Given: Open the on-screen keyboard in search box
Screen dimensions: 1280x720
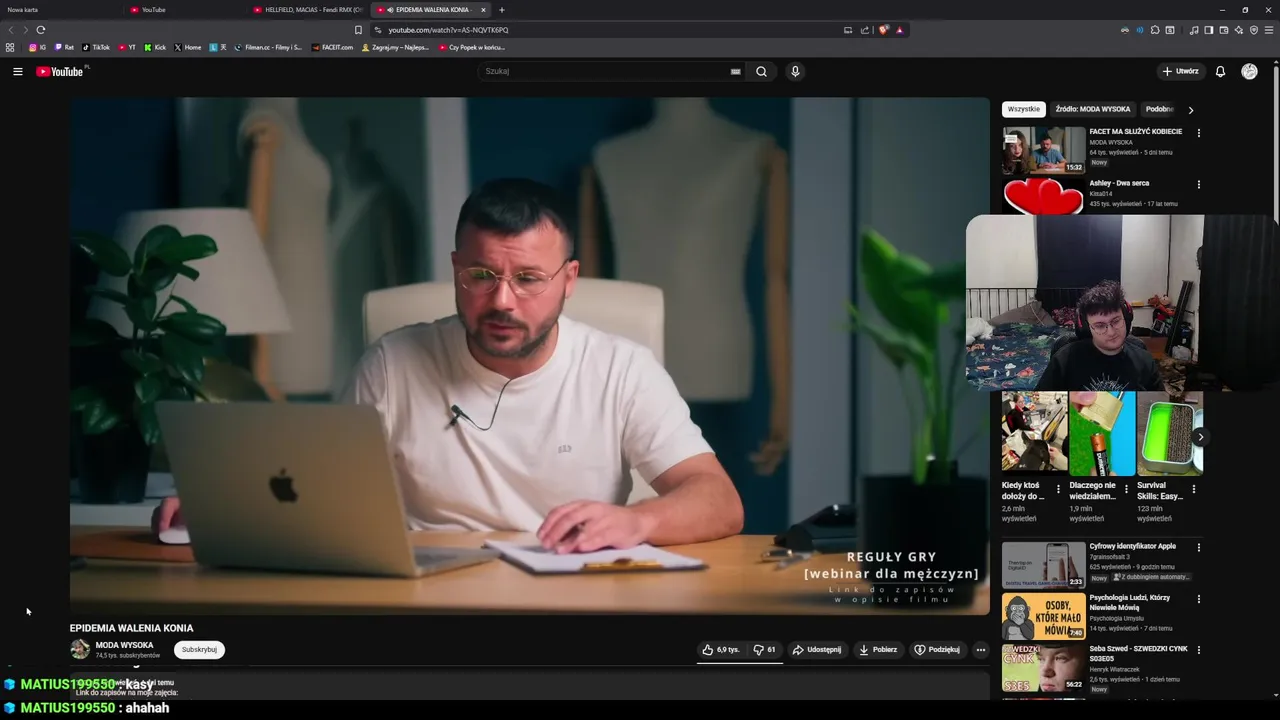Looking at the screenshot, I should (x=735, y=71).
